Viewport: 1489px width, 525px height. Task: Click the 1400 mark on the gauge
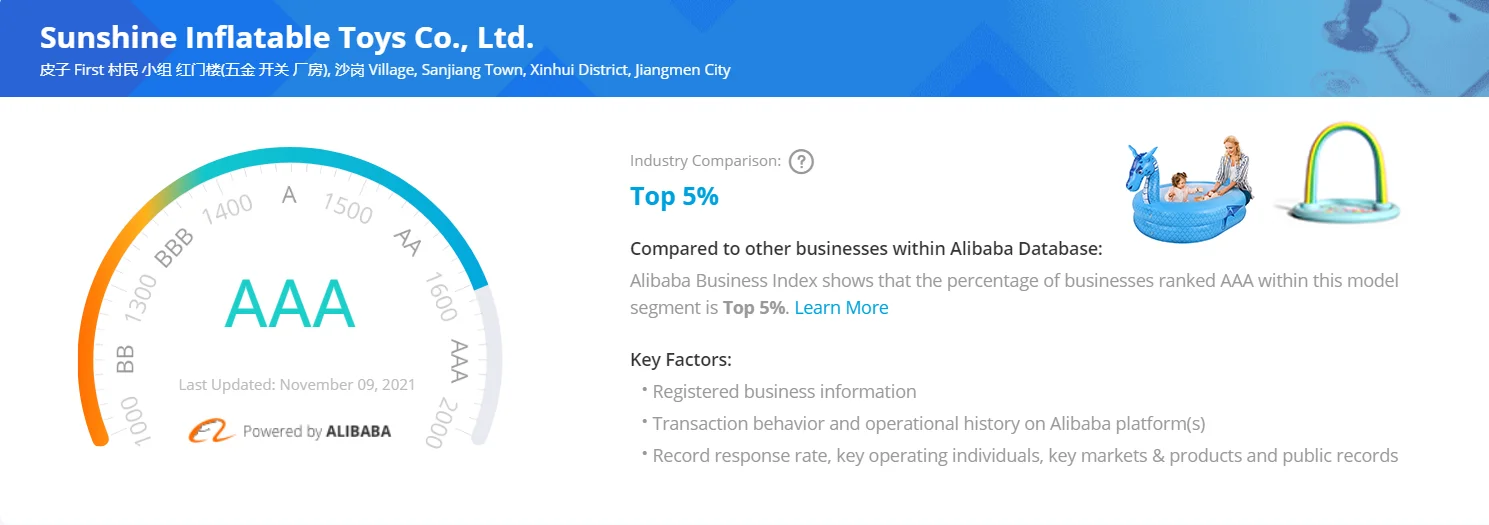pos(227,208)
